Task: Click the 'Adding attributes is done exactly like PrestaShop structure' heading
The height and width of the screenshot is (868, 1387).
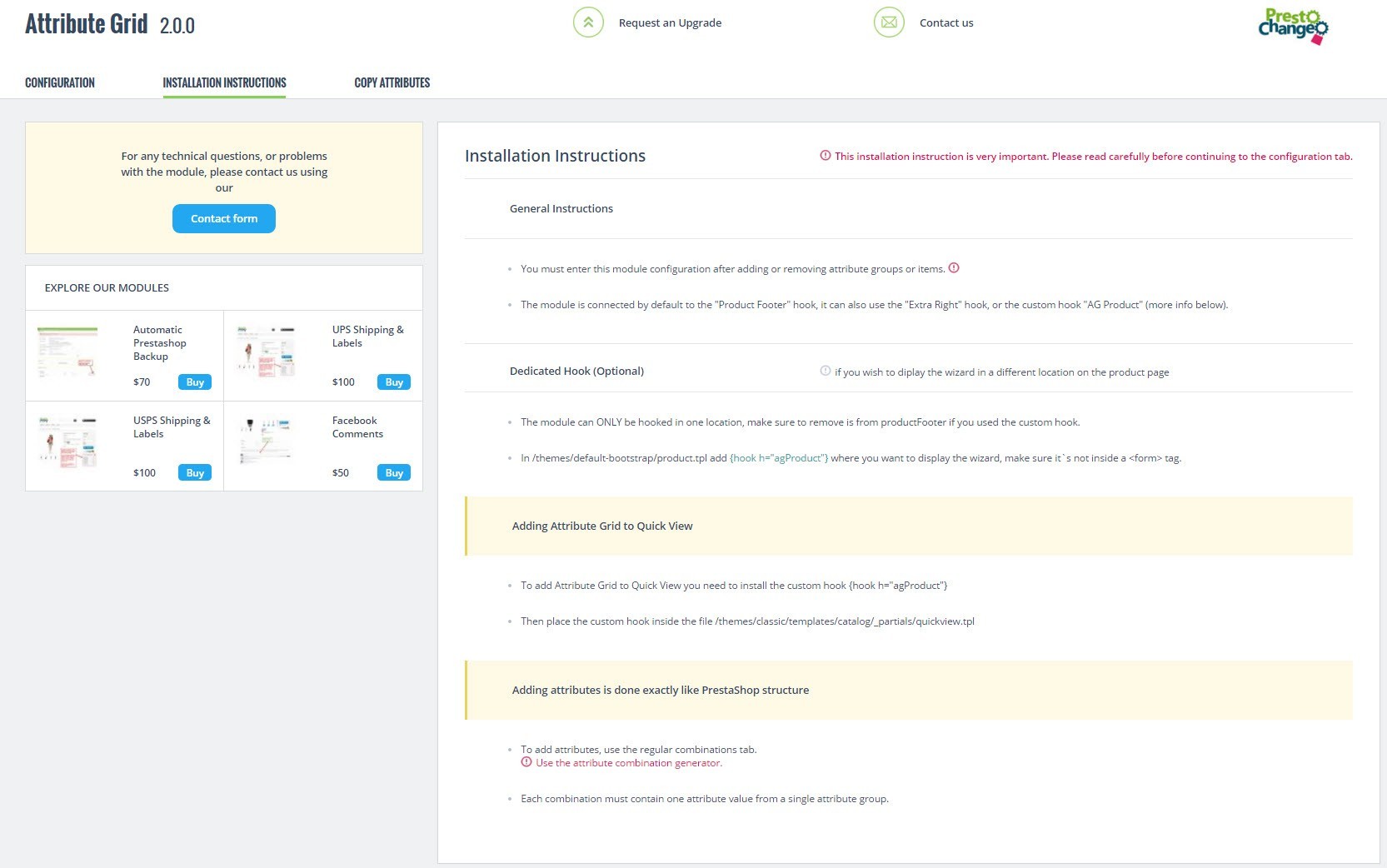Action: coord(661,691)
